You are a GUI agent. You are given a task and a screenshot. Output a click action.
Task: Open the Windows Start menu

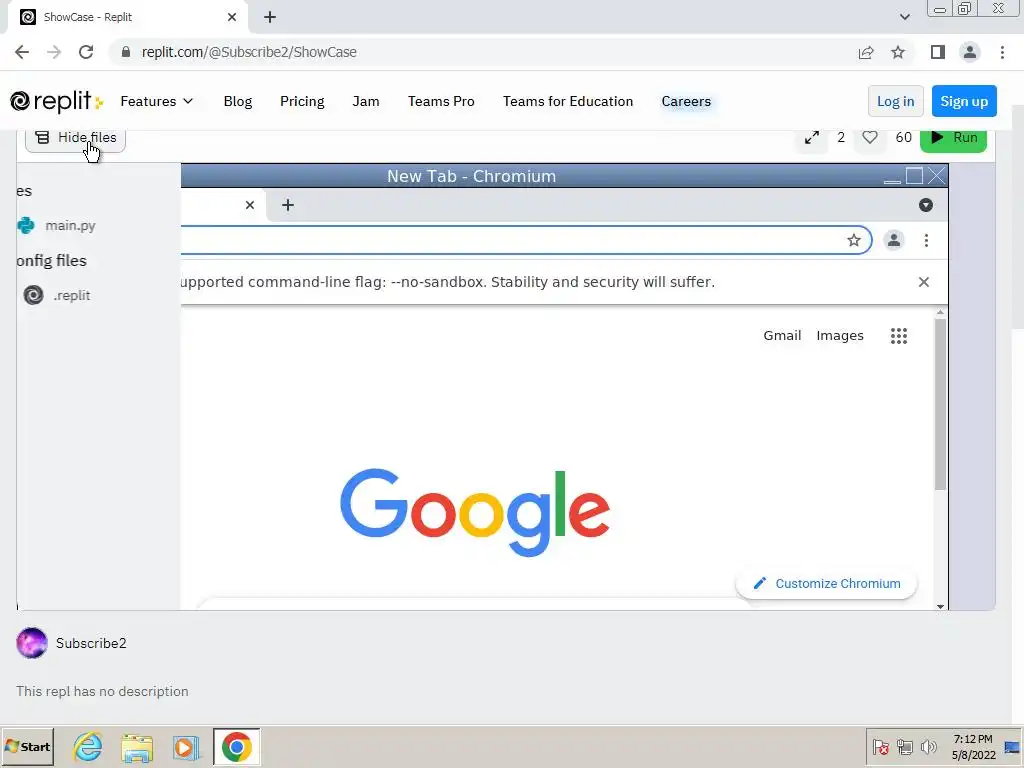[x=27, y=747]
